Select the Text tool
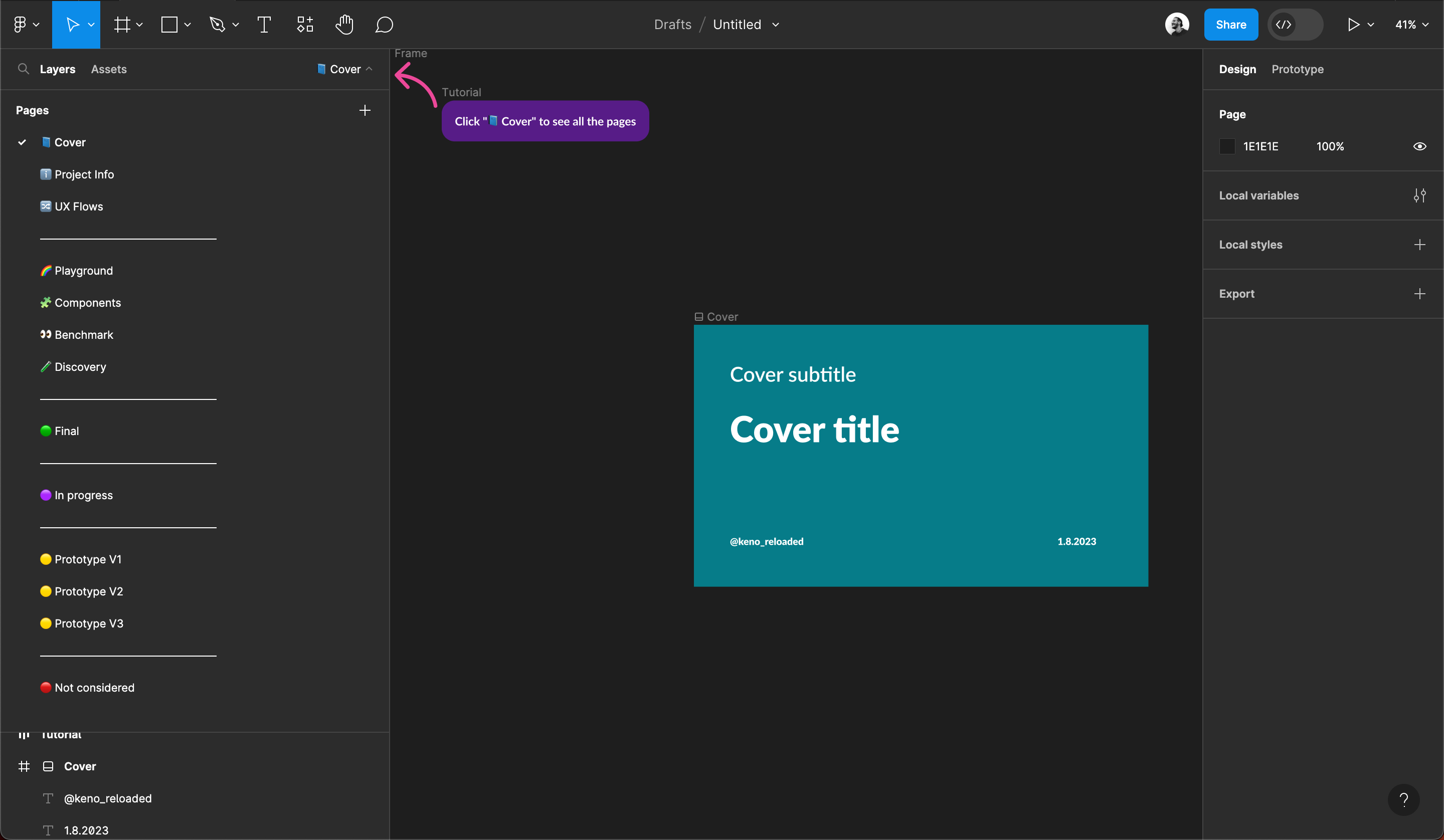This screenshot has height=840, width=1444. click(x=264, y=24)
